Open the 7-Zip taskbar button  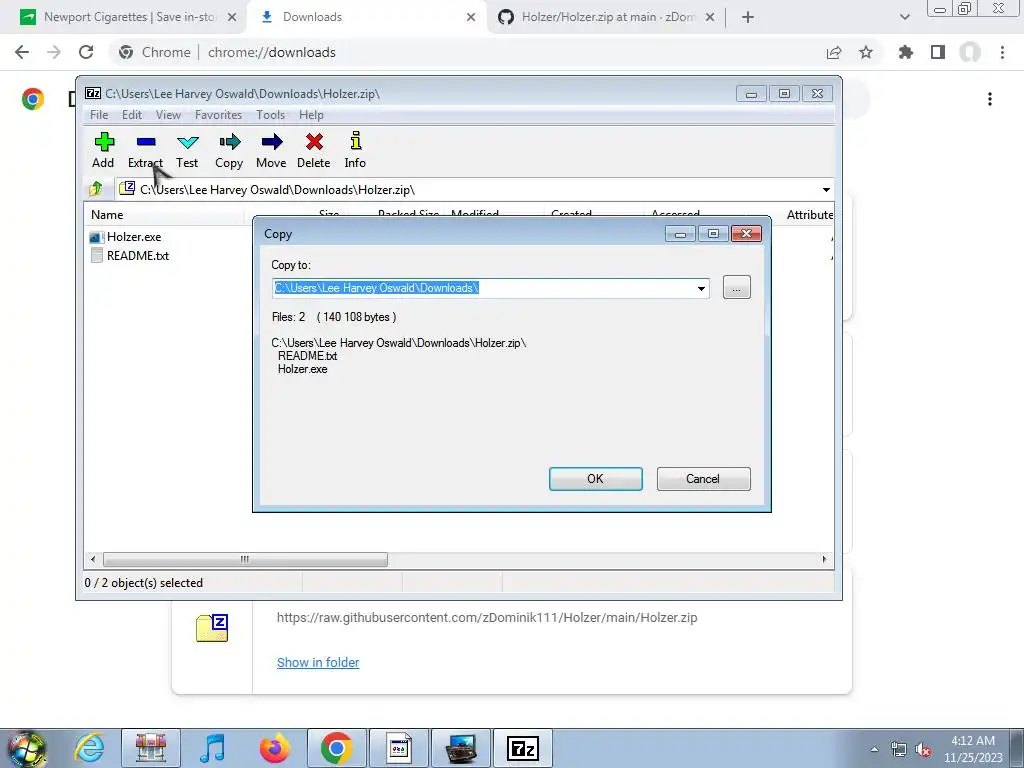[x=522, y=748]
